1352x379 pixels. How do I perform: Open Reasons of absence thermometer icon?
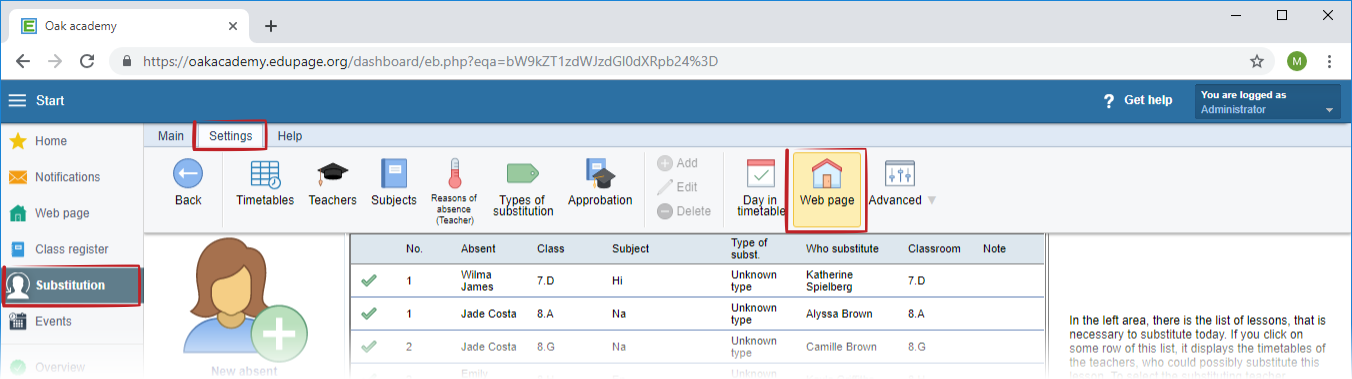click(454, 174)
